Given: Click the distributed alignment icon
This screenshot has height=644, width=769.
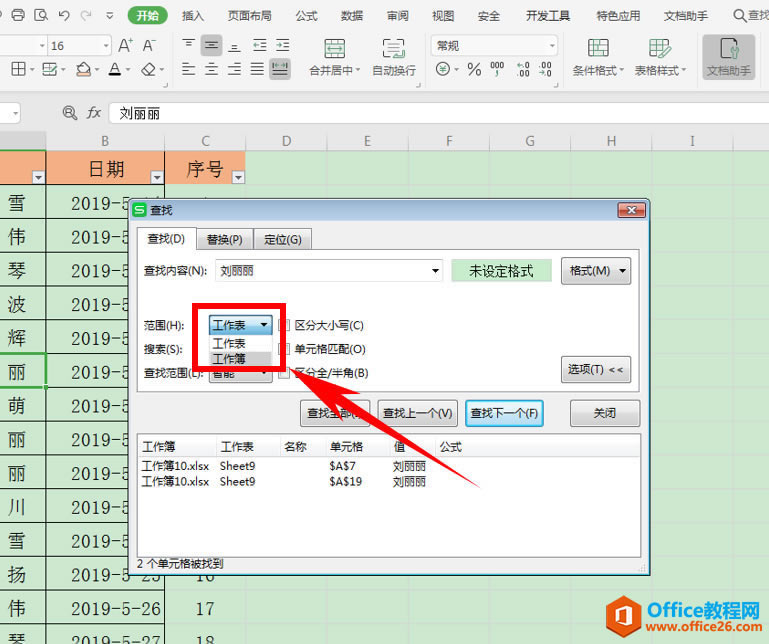Looking at the screenshot, I should [x=280, y=69].
